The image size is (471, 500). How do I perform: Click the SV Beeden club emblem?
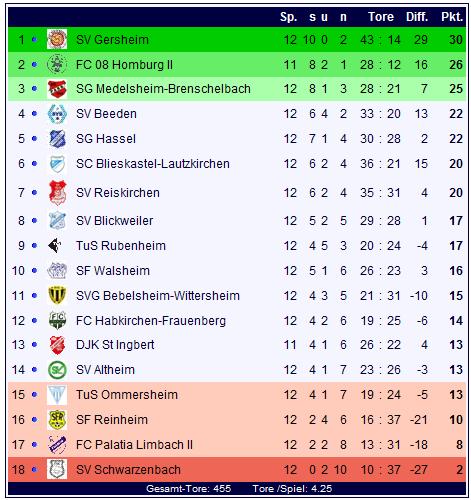pos(57,114)
